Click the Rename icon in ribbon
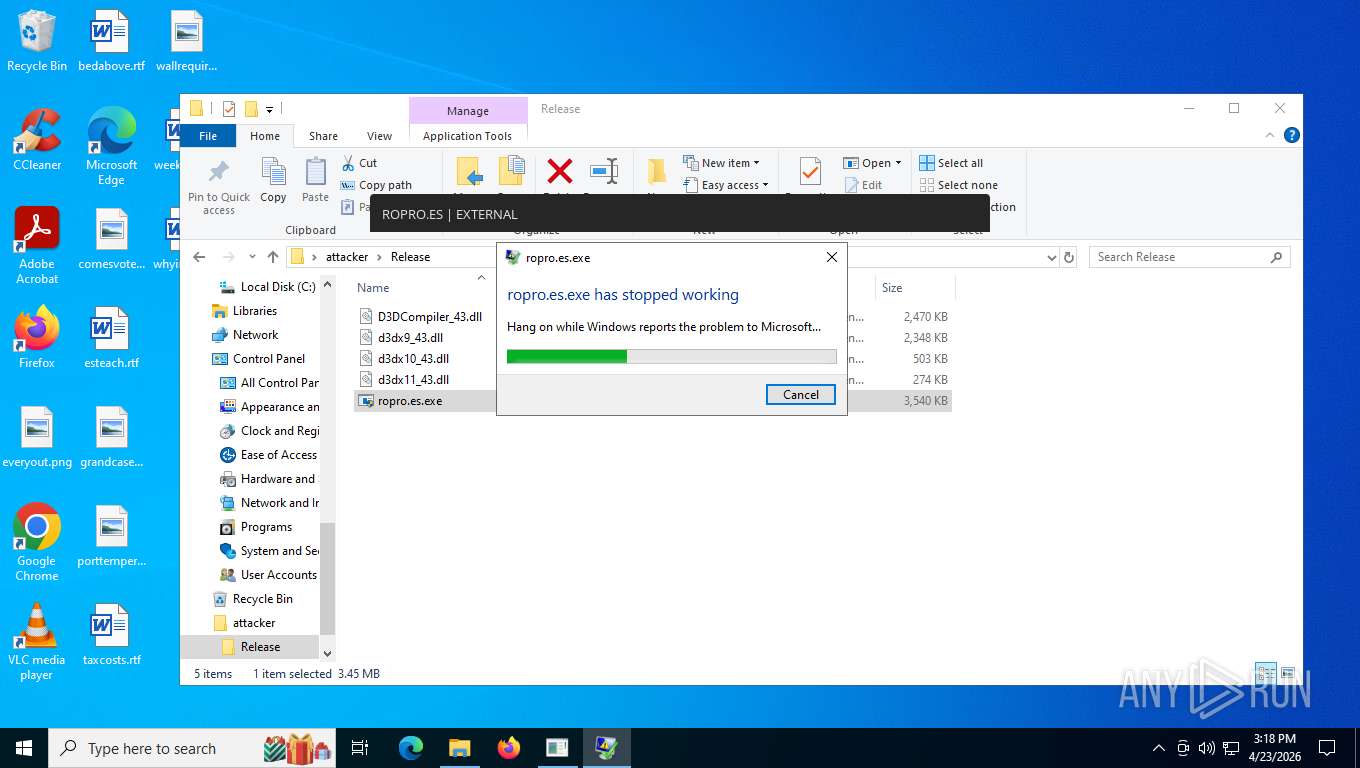Viewport: 1360px width, 768px height. (604, 171)
